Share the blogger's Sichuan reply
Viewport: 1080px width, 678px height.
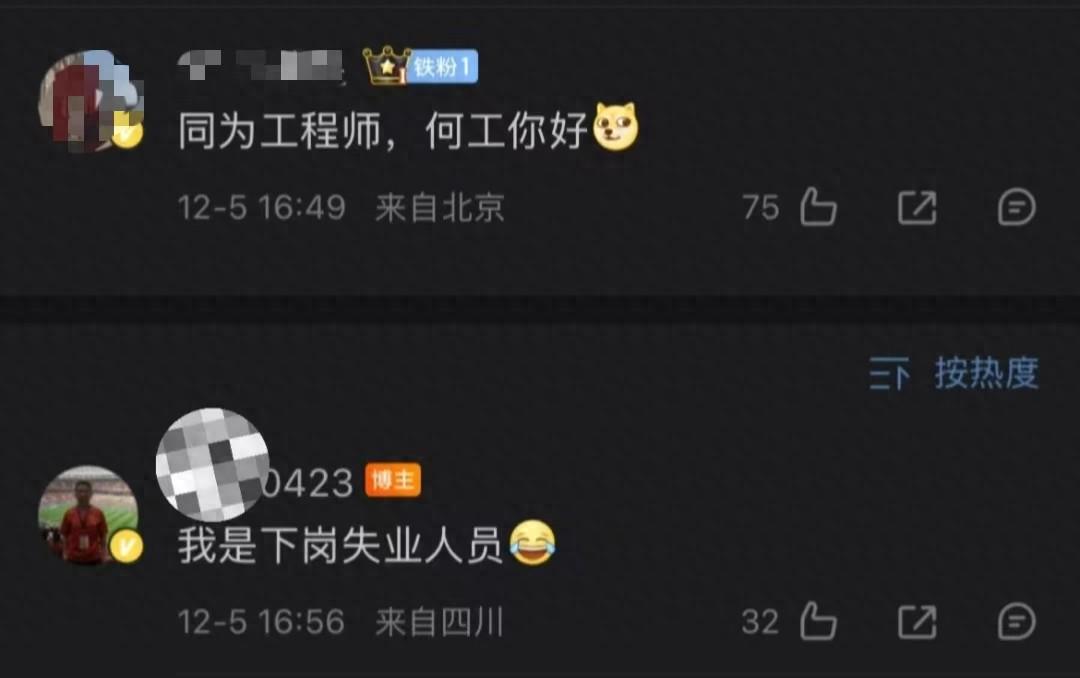coord(917,622)
